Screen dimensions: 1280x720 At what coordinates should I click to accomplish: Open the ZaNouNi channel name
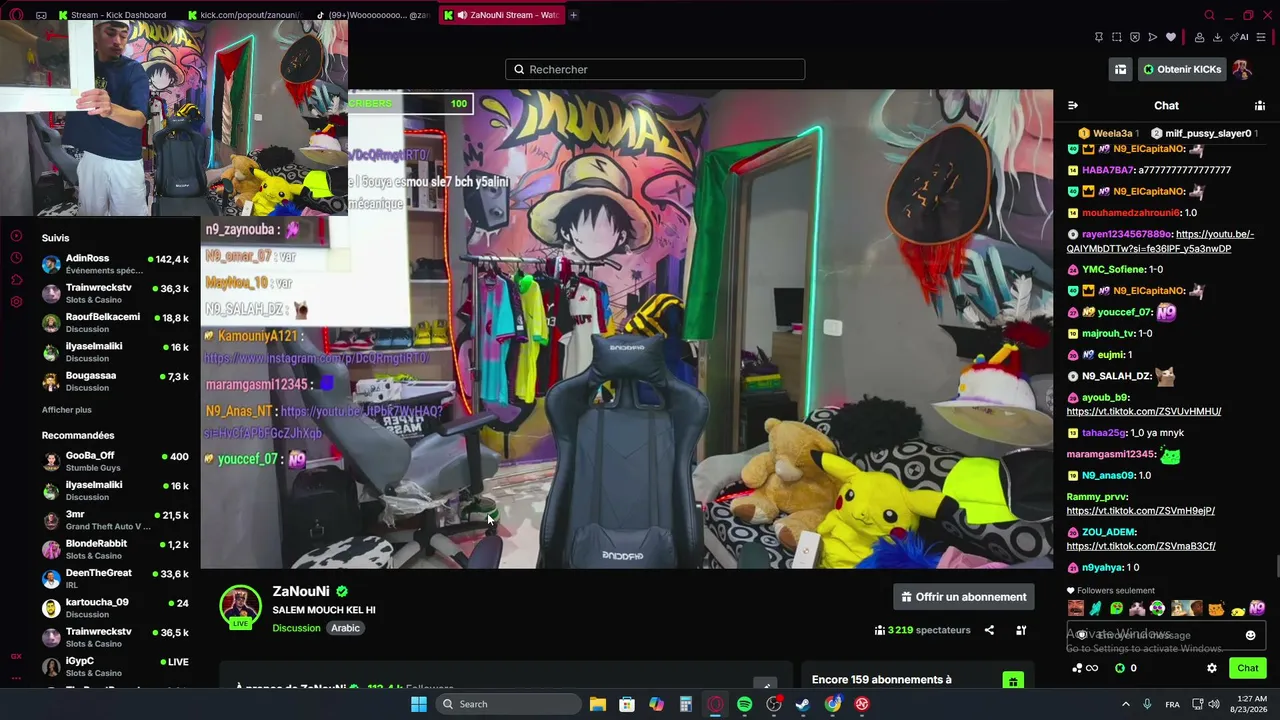(x=301, y=591)
